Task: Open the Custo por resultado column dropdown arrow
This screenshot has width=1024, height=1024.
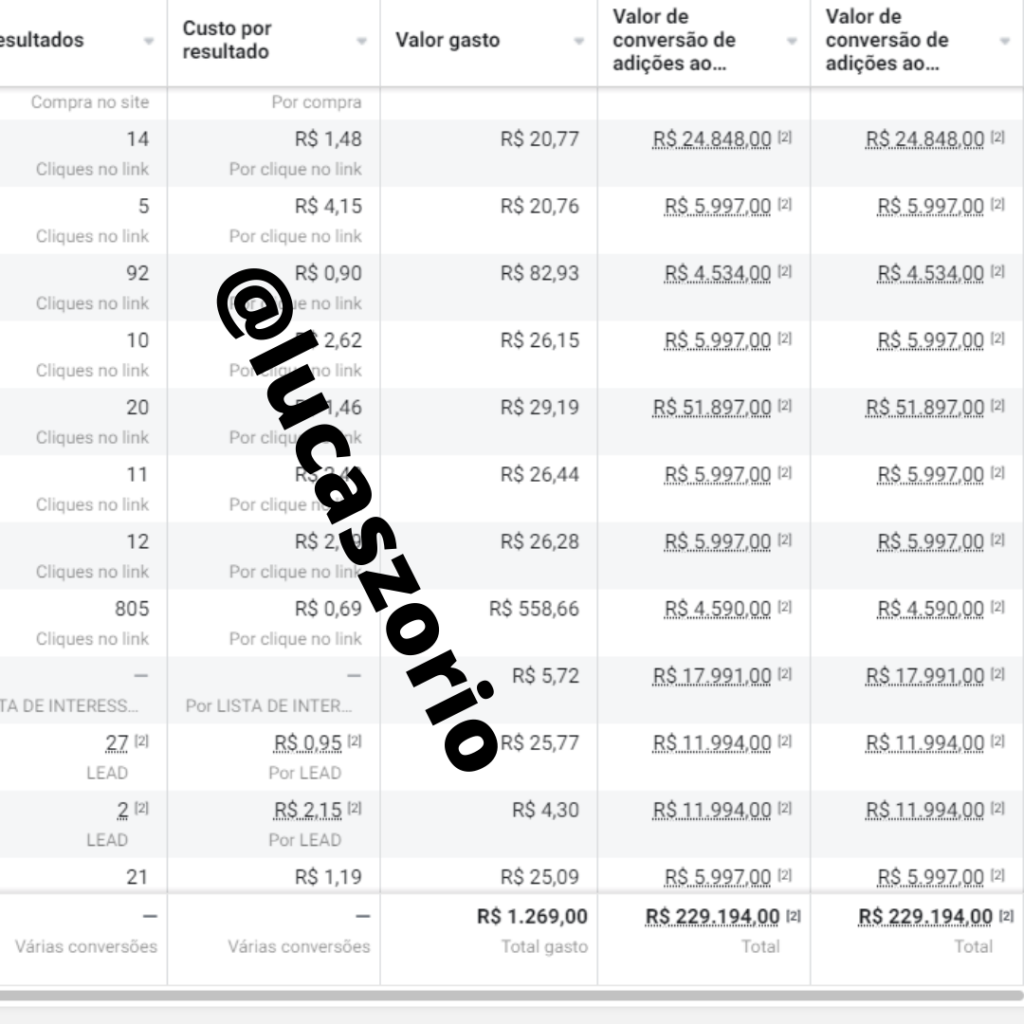Action: (x=361, y=41)
